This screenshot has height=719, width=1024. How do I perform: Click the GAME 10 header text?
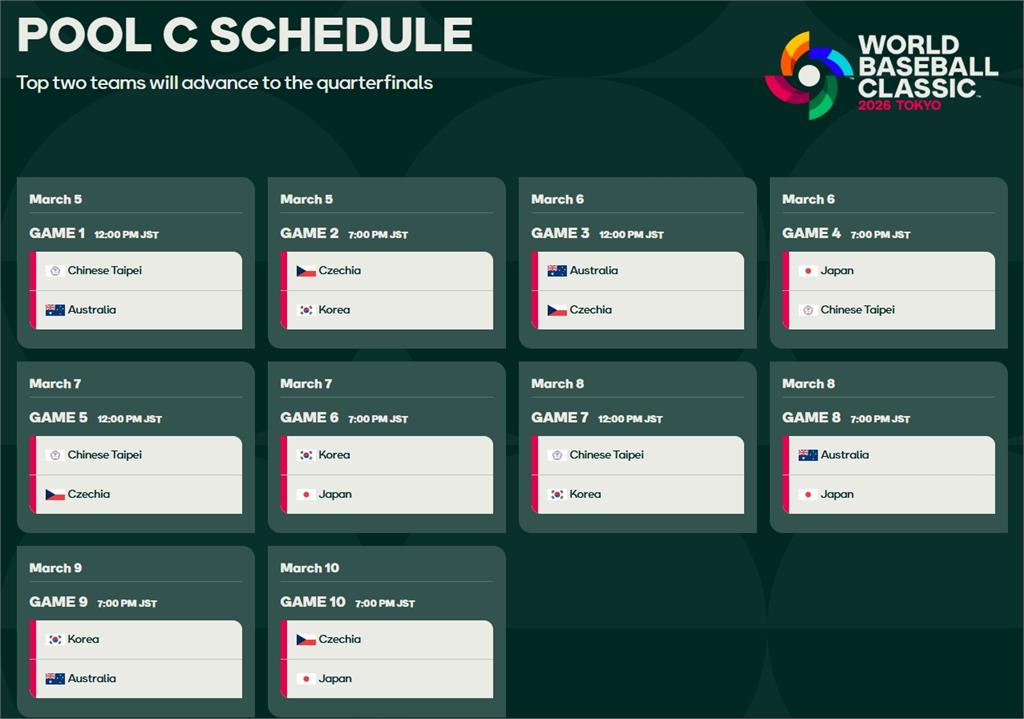coord(313,601)
